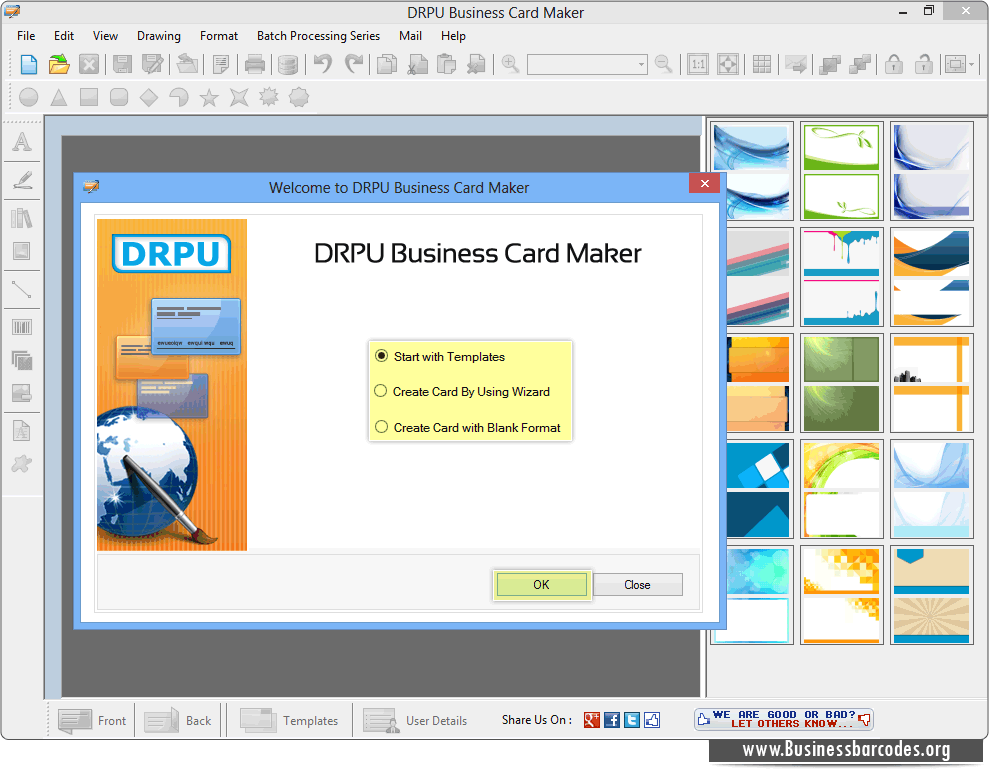Click the Save disk icon
The height and width of the screenshot is (770, 989).
tap(122, 64)
